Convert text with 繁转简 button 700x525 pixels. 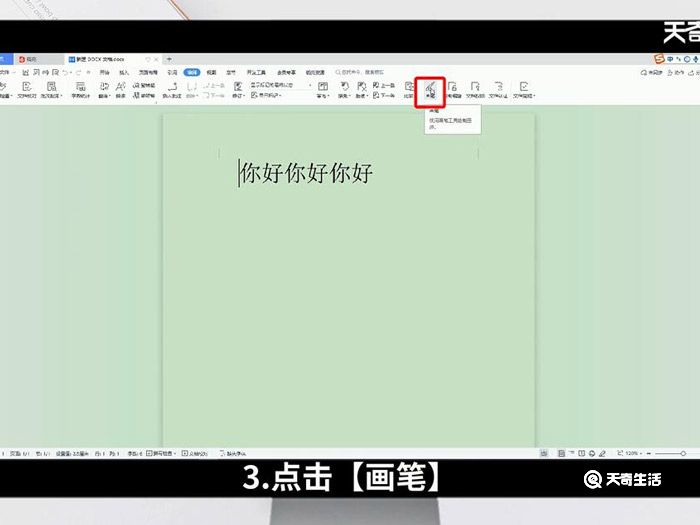tap(144, 85)
